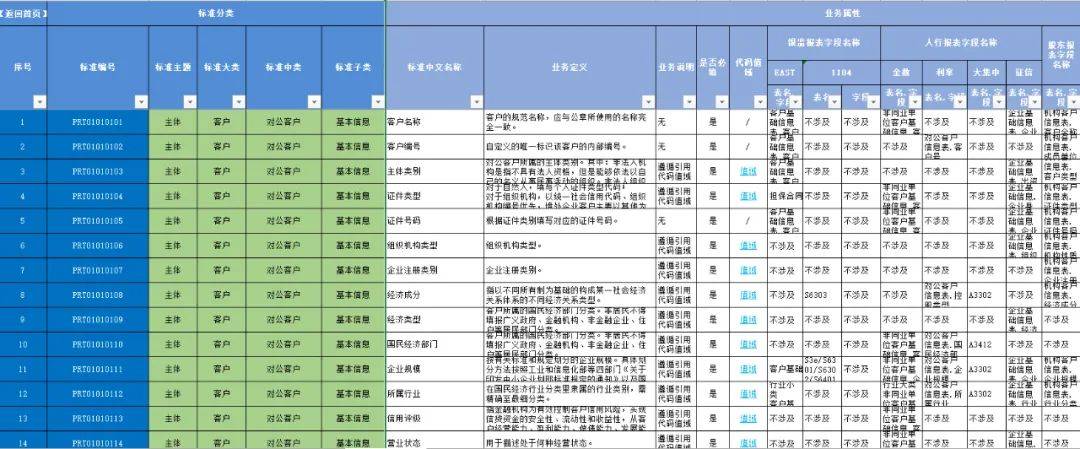1080x449 pixels.
Task: Select the S6303 cell in 经济成分 row
Action: [822, 295]
